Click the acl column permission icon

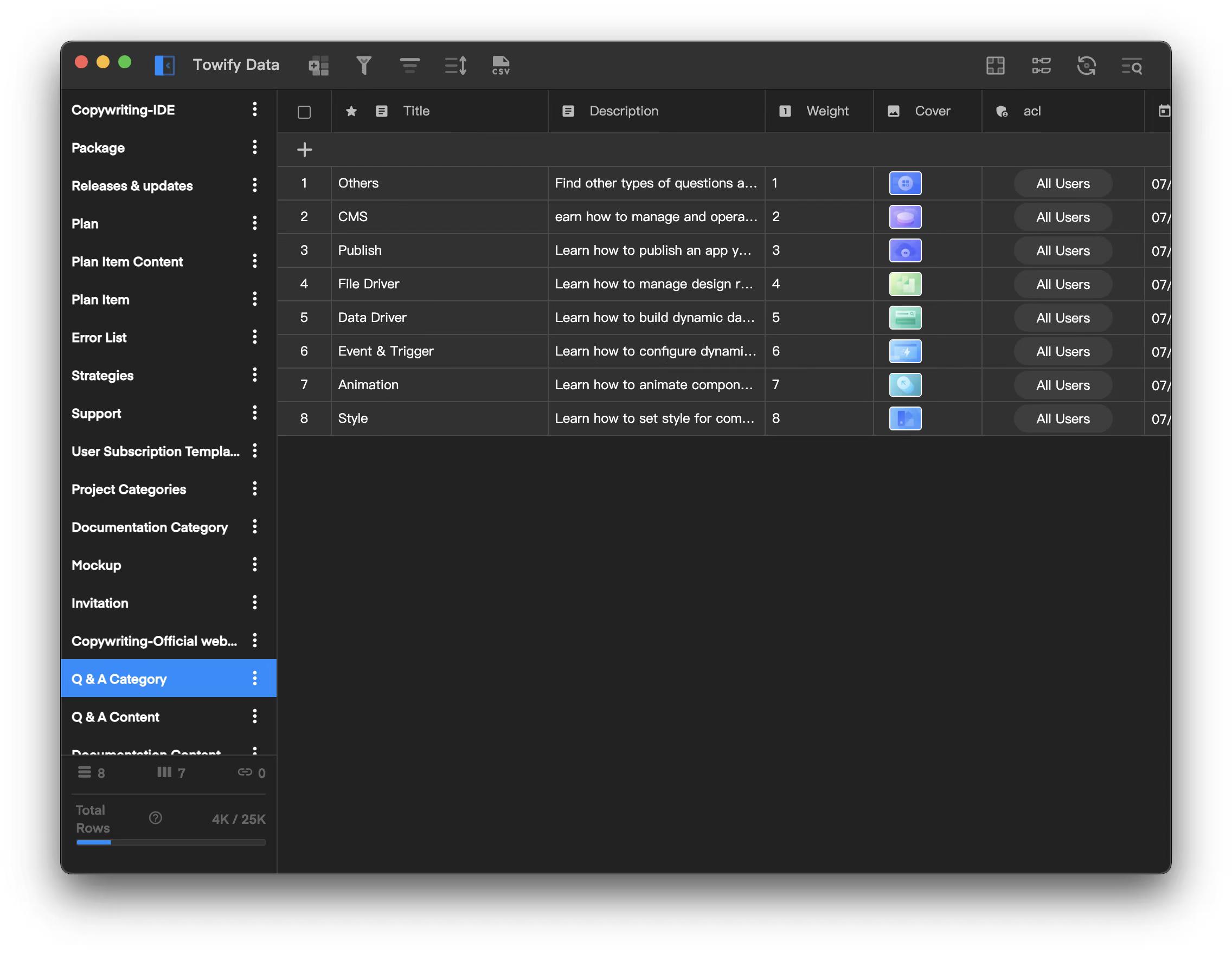[x=1002, y=112]
